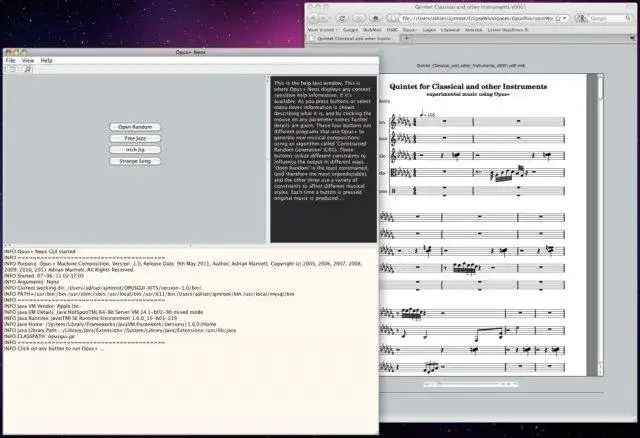Click the browser Back button
The height and width of the screenshot is (438, 640).
coord(313,18)
